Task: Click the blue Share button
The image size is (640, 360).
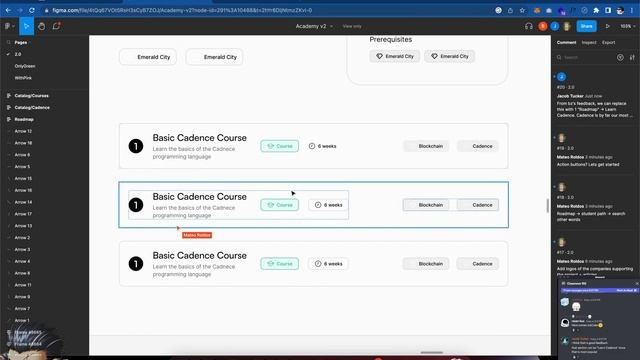Action: click(586, 26)
